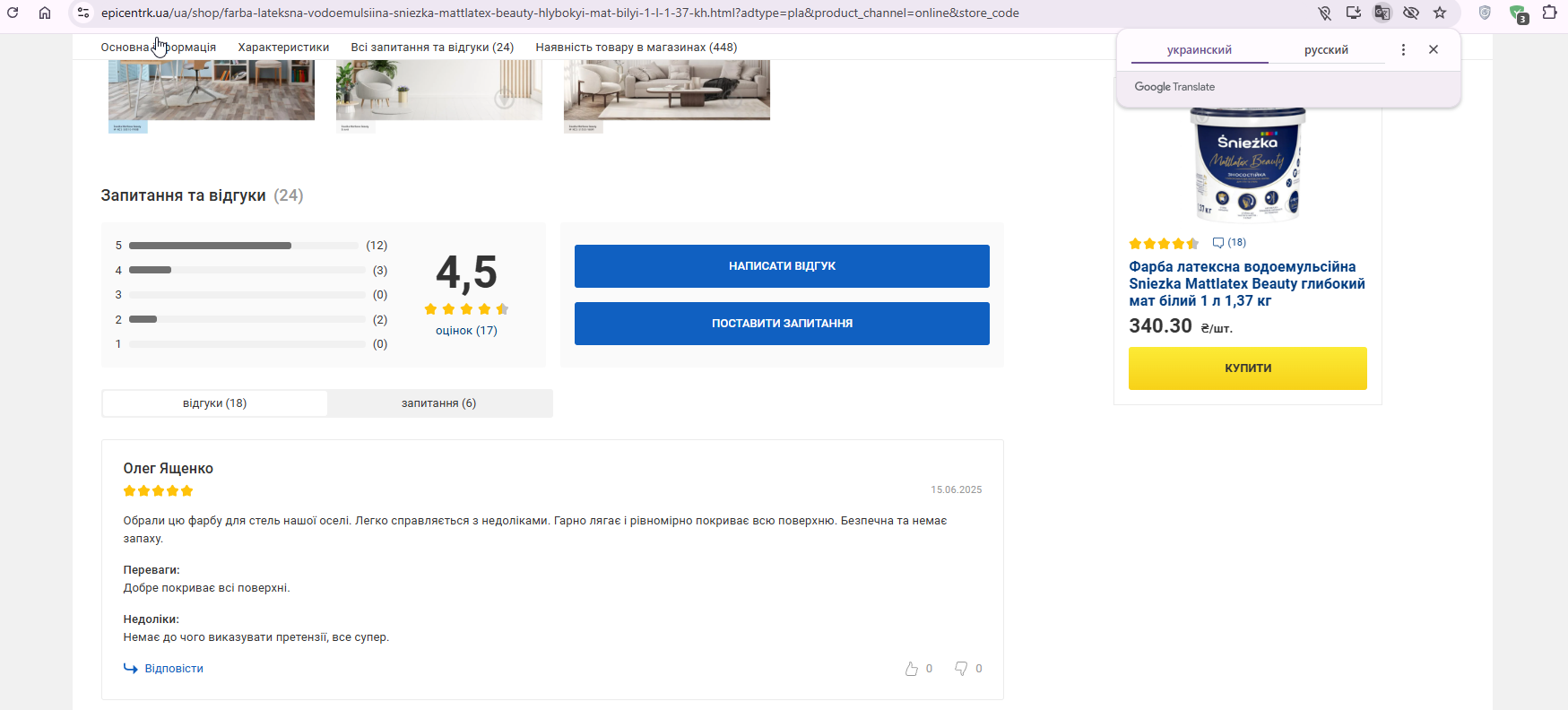Click the crossed-out location icon in address bar
This screenshot has width=1568, height=710.
(x=1324, y=13)
